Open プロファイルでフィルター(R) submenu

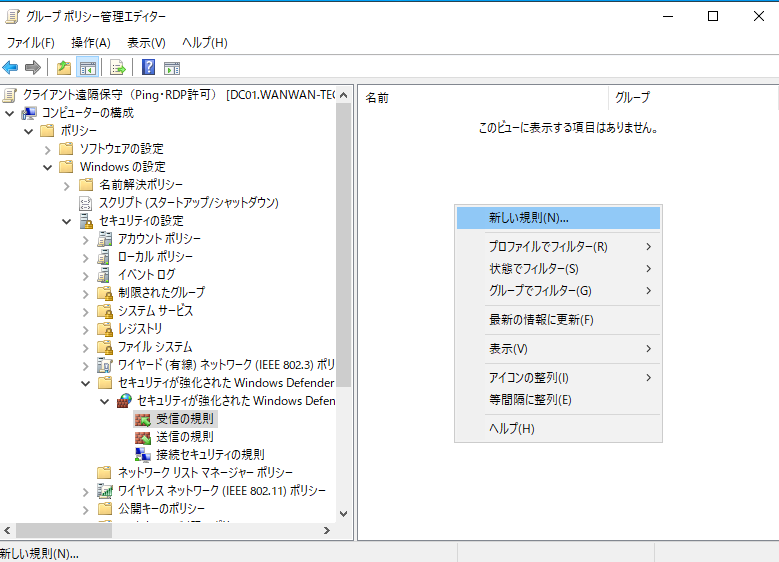click(x=558, y=246)
